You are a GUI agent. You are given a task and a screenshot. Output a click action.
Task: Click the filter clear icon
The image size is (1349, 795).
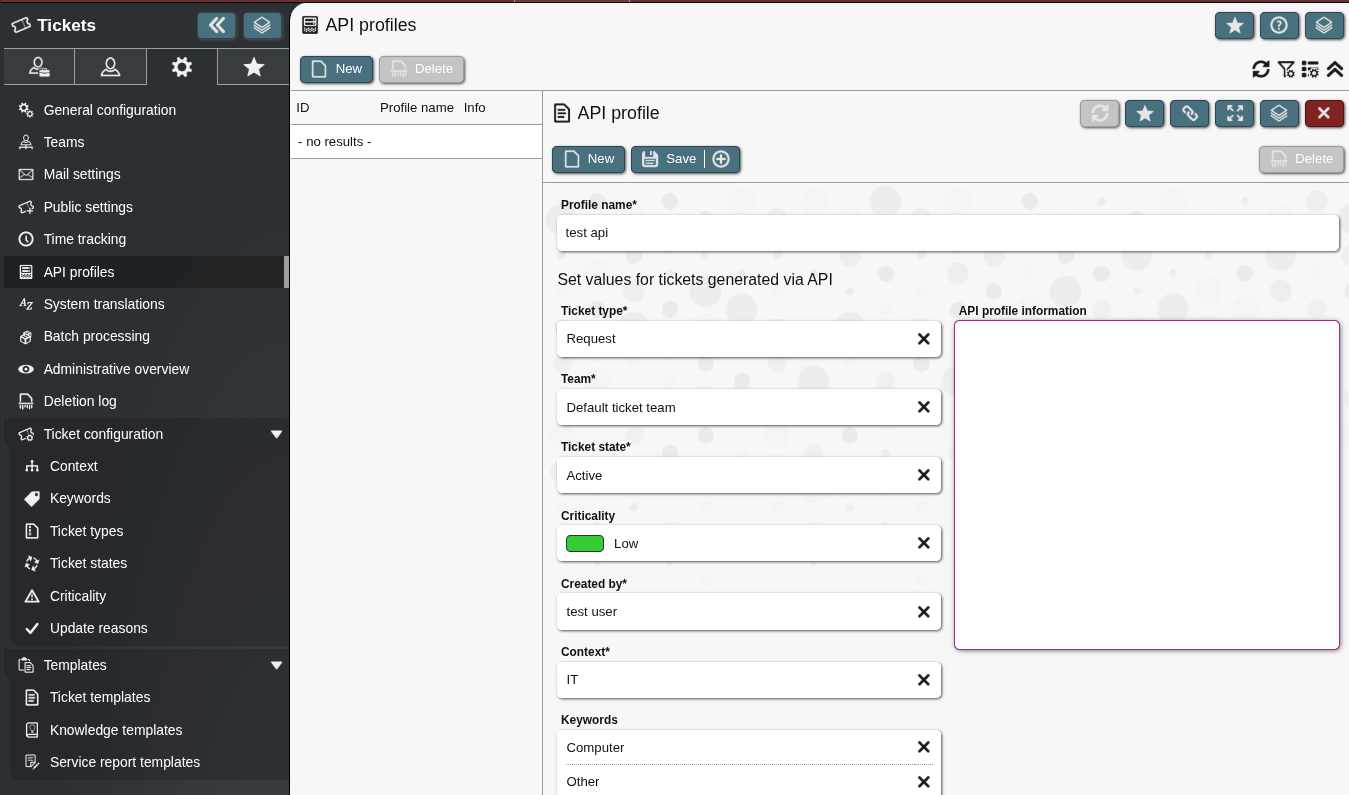tap(1286, 69)
